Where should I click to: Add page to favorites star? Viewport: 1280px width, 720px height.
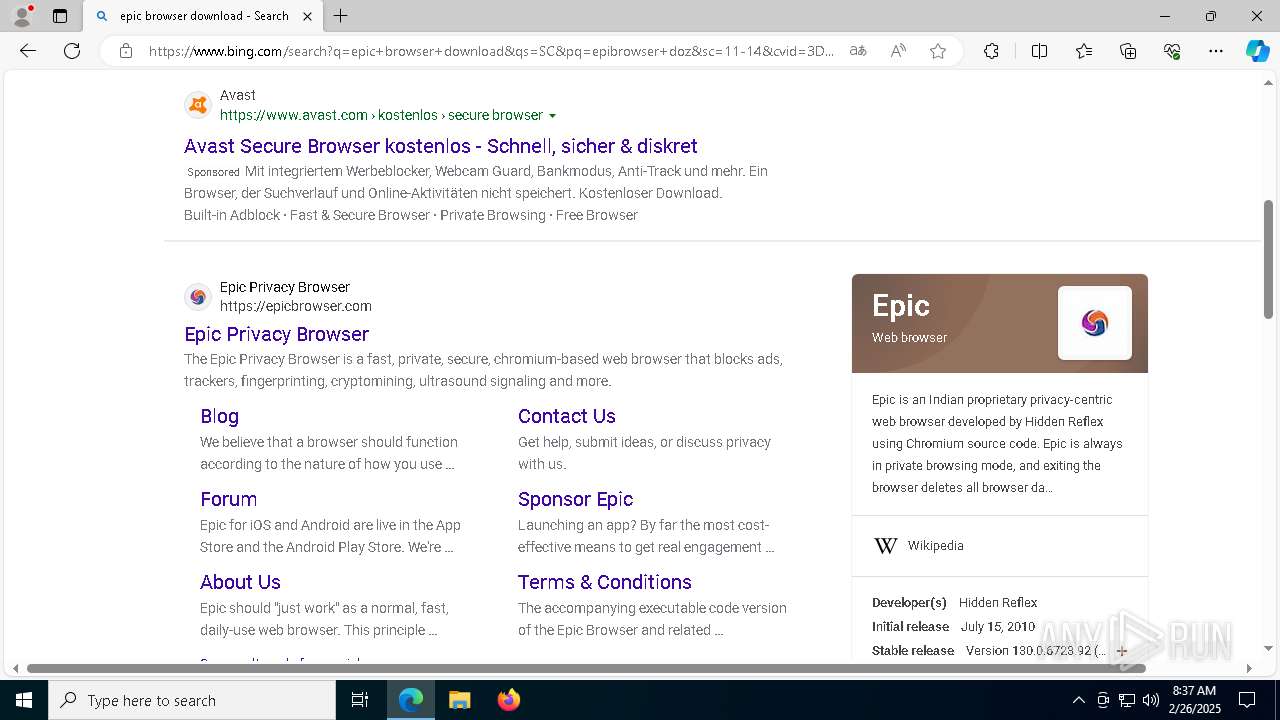tap(938, 51)
